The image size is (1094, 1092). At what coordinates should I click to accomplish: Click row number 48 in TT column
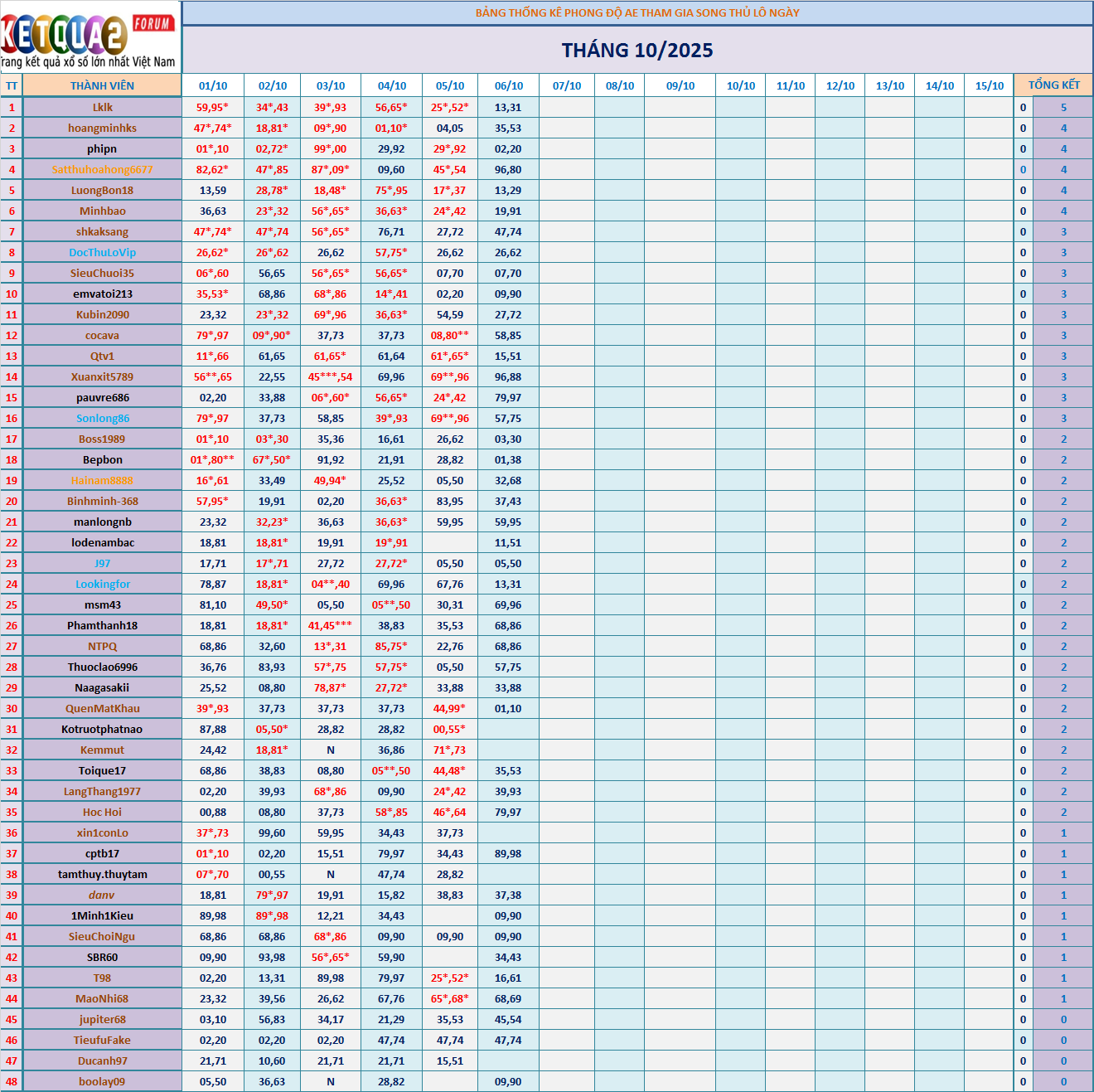pyautogui.click(x=12, y=1082)
